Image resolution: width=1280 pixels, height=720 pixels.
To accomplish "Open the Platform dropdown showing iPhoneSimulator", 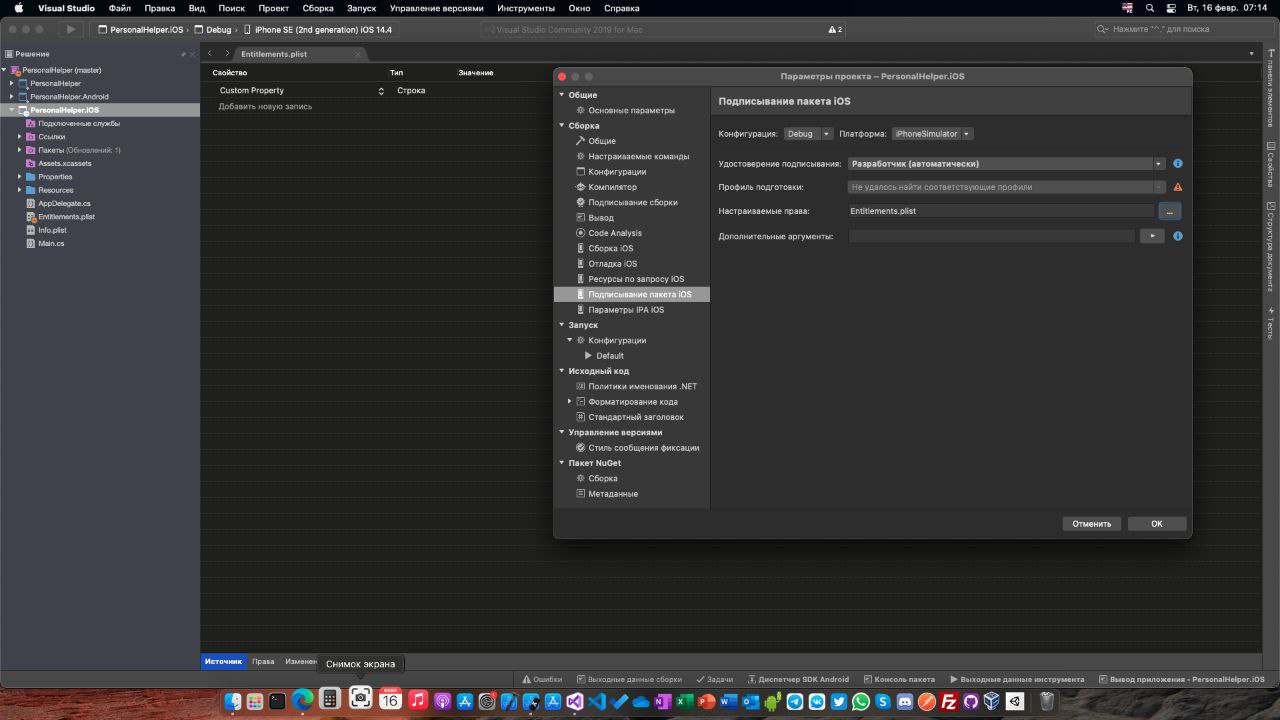I will [x=932, y=134].
